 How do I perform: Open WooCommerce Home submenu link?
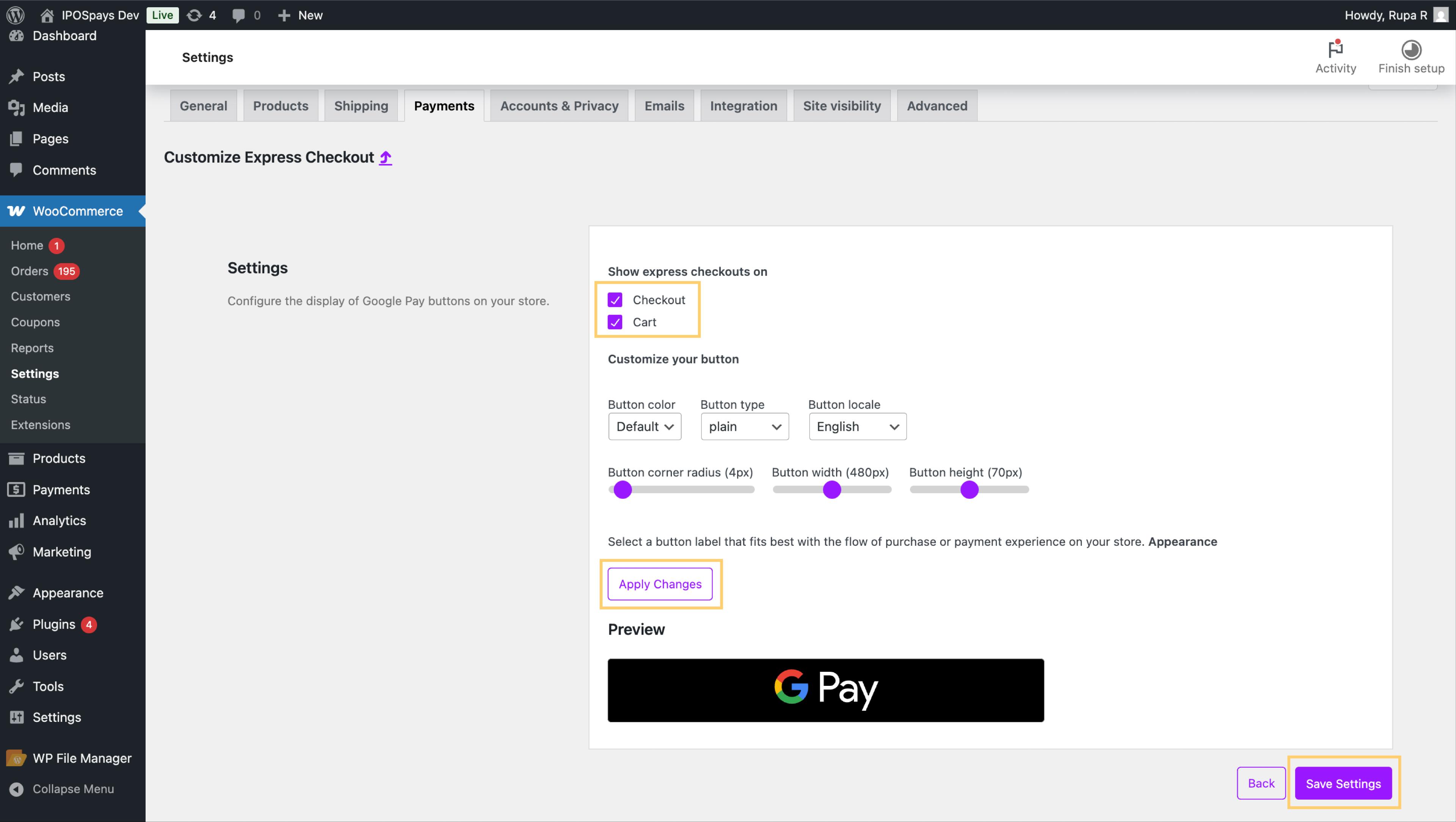pos(27,245)
